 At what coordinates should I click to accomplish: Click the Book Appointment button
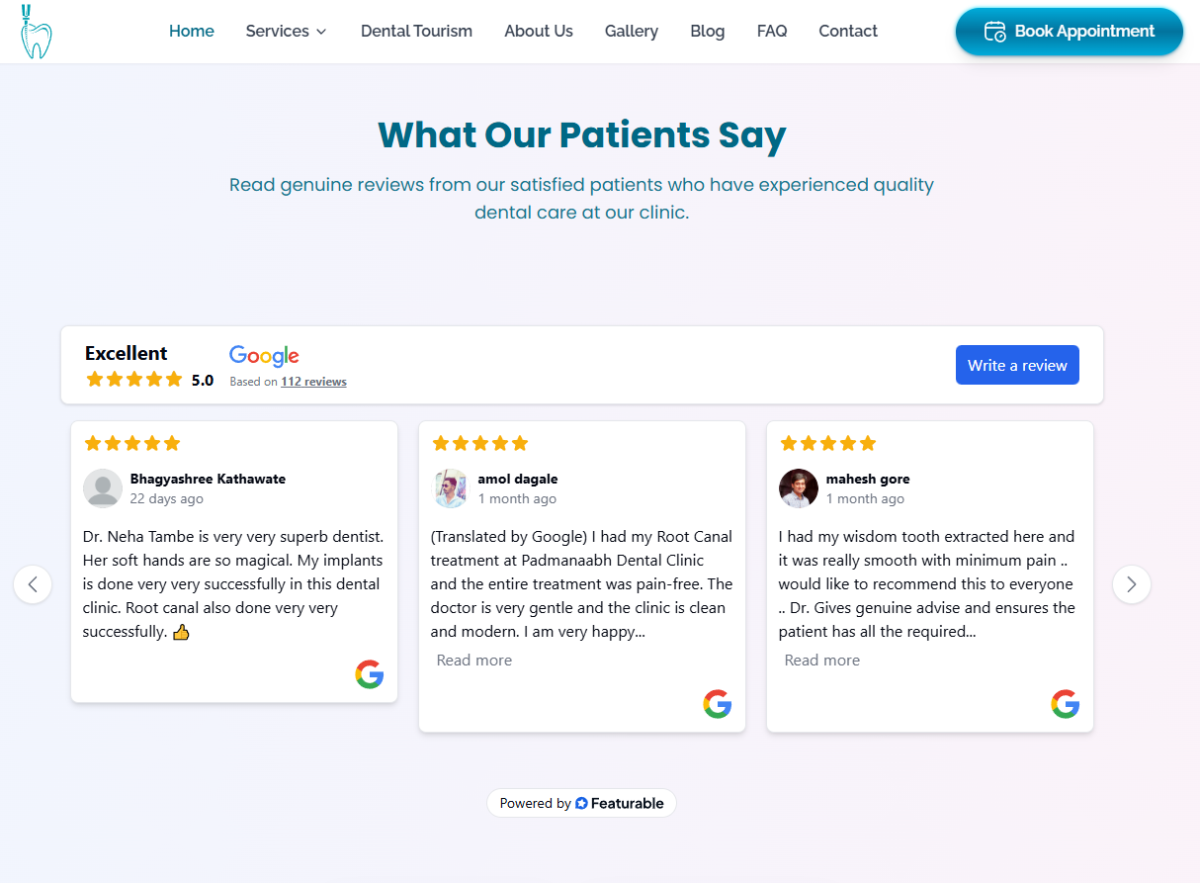coord(1069,32)
